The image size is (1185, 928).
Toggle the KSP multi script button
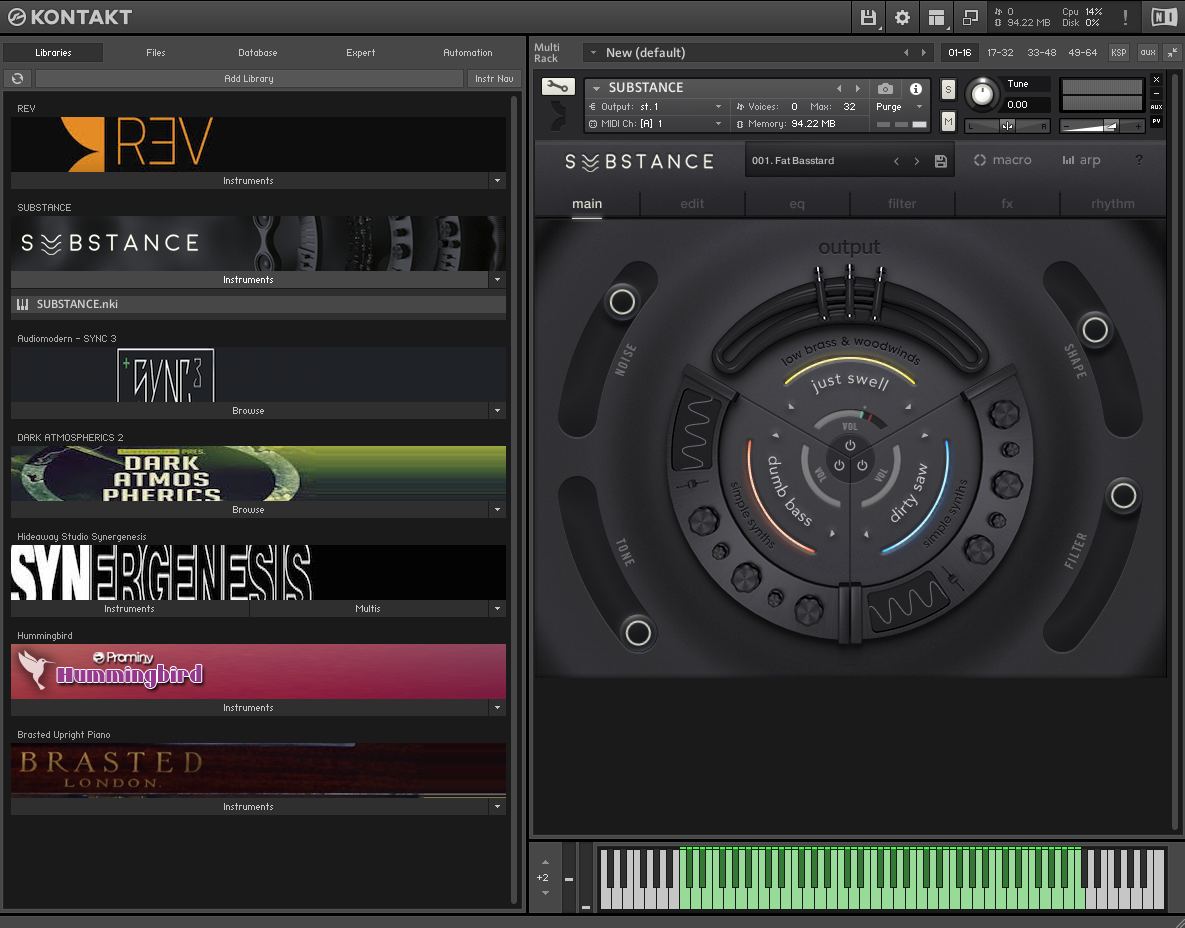pyautogui.click(x=1118, y=53)
